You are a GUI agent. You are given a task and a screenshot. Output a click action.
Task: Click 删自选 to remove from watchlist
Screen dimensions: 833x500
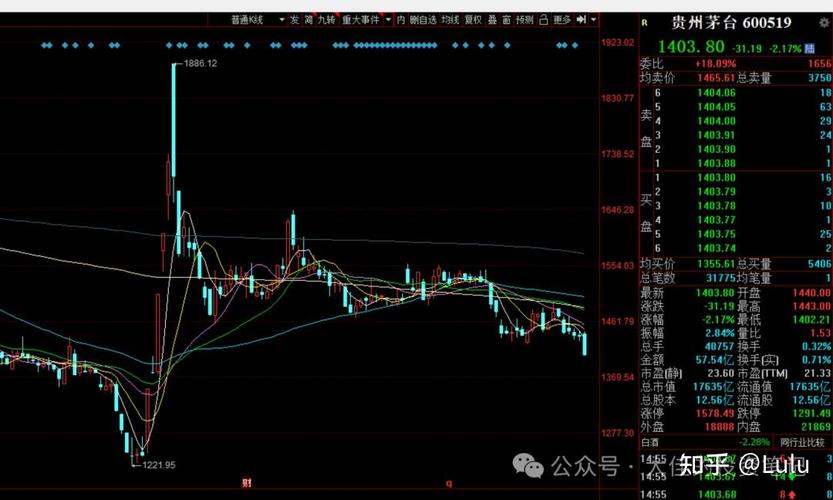pyautogui.click(x=423, y=20)
